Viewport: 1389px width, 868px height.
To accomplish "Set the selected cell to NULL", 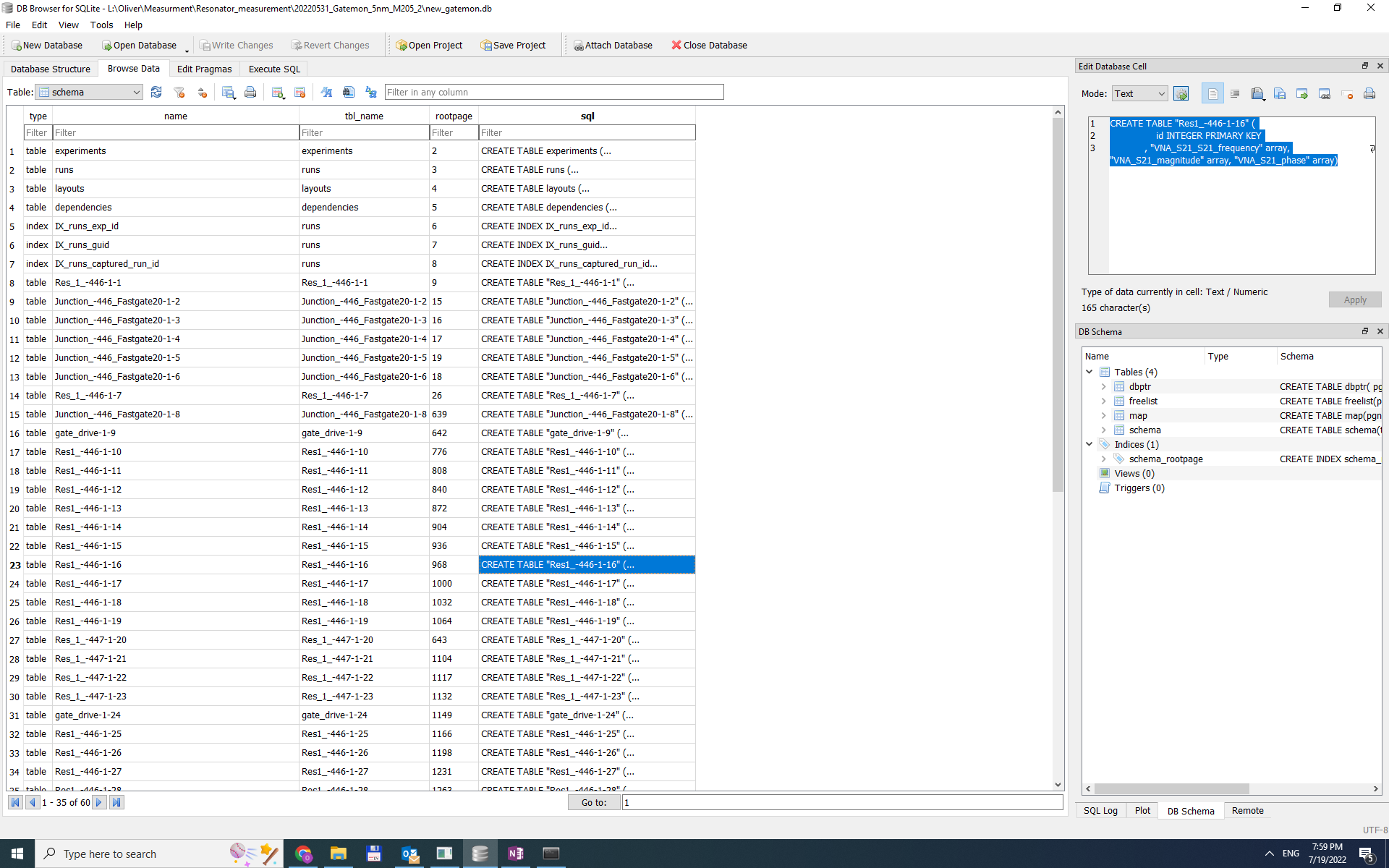I will pyautogui.click(x=1348, y=93).
